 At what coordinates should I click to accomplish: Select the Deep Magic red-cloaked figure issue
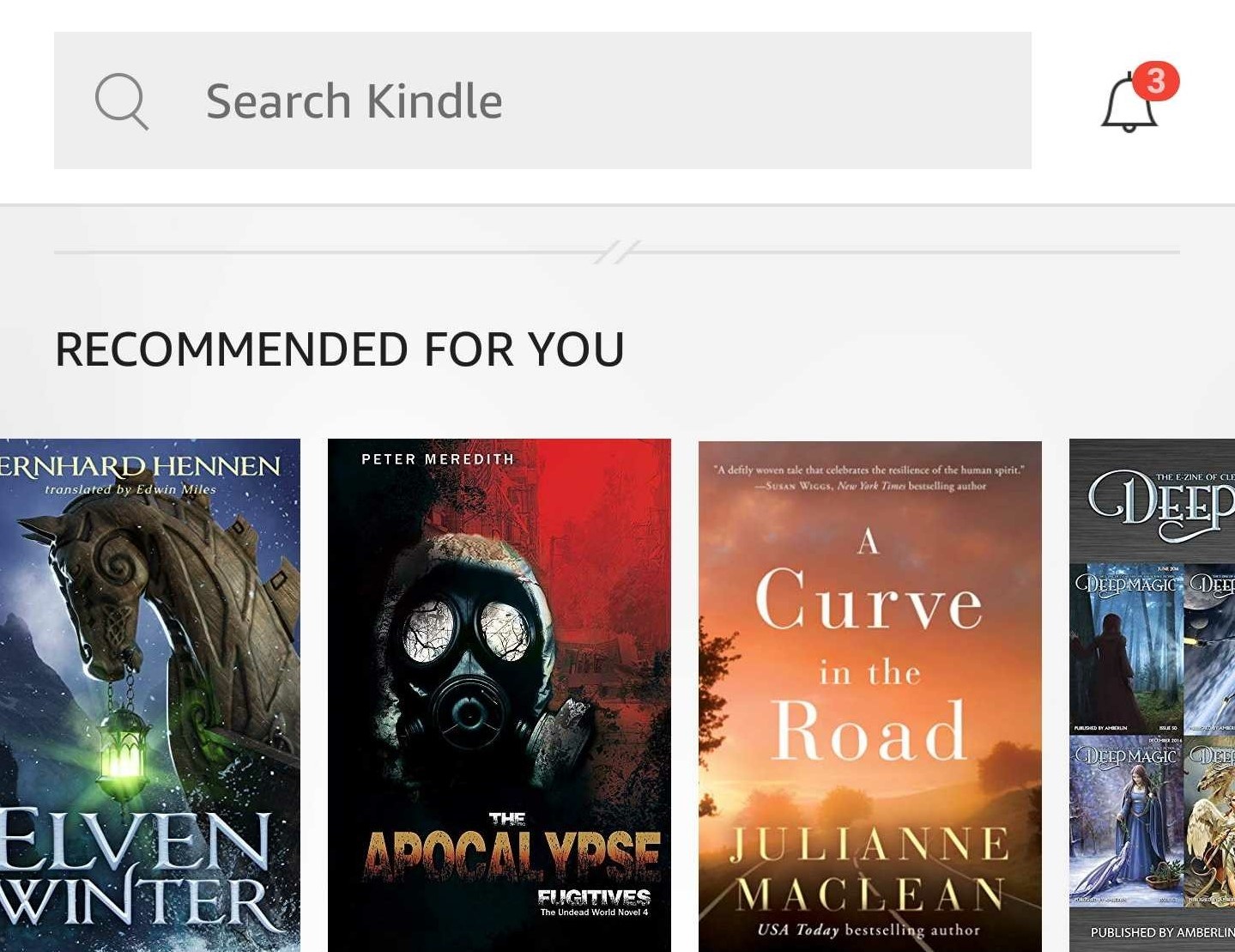click(x=1126, y=649)
